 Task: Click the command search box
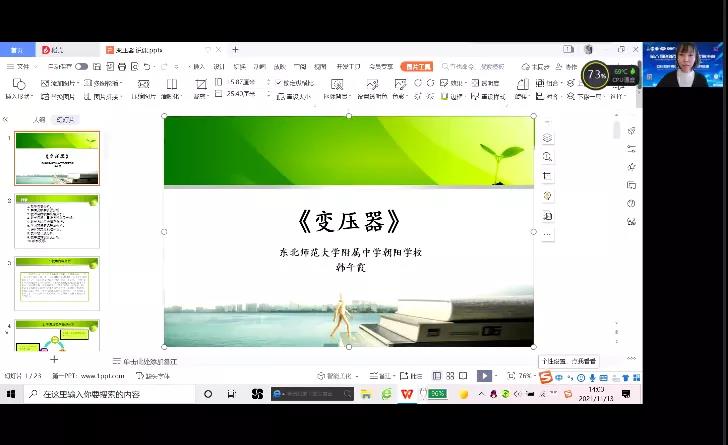(473, 66)
